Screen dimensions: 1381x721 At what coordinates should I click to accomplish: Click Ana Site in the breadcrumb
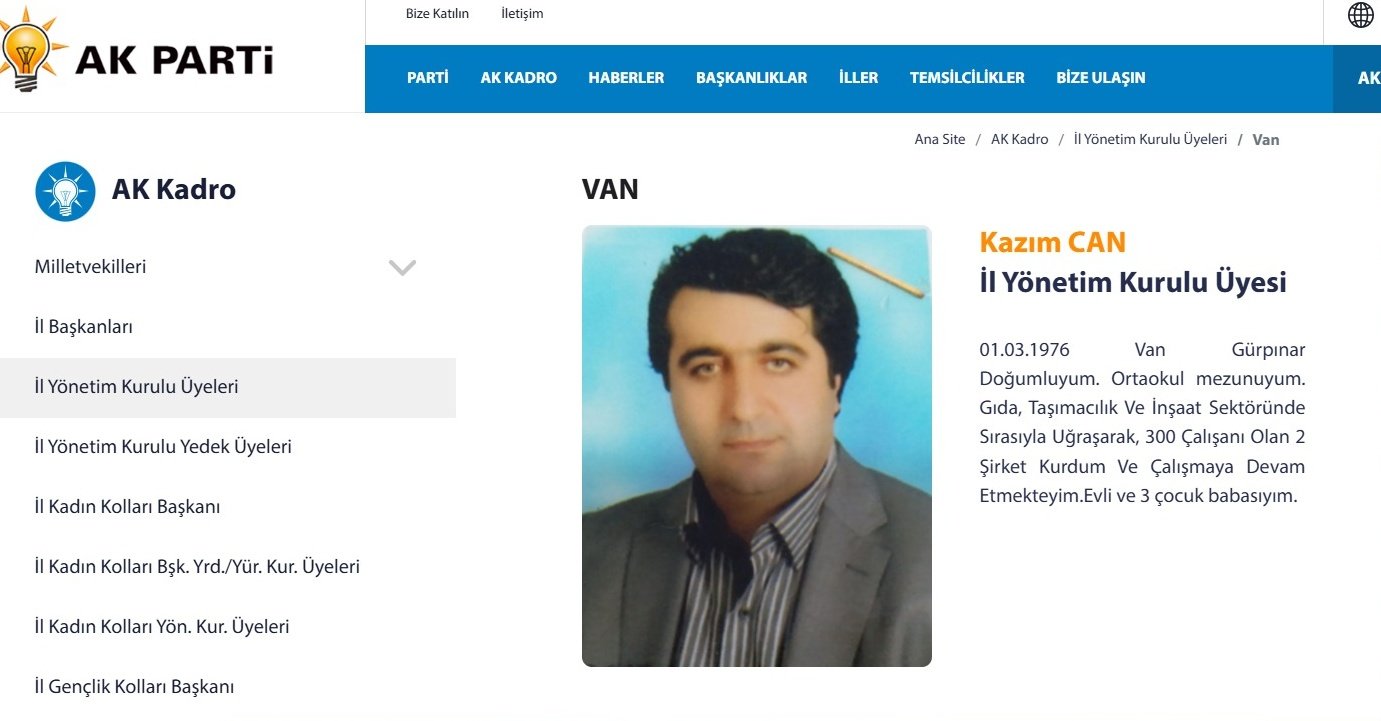tap(940, 140)
